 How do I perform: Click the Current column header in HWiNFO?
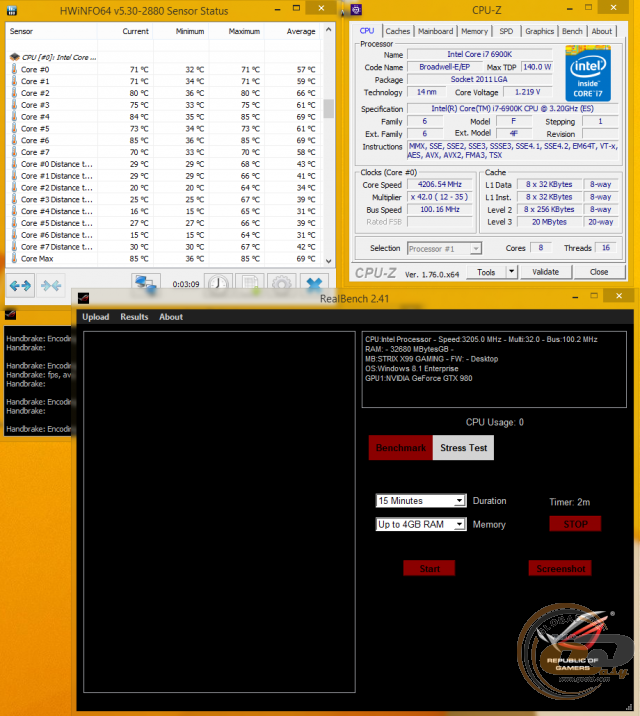coord(125,31)
